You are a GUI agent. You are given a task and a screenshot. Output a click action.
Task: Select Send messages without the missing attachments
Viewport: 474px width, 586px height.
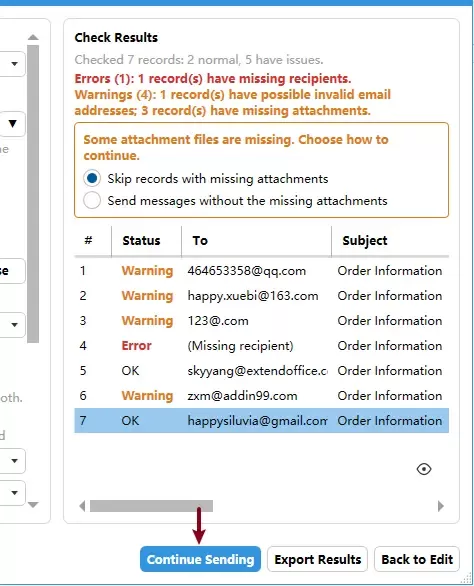click(x=92, y=200)
